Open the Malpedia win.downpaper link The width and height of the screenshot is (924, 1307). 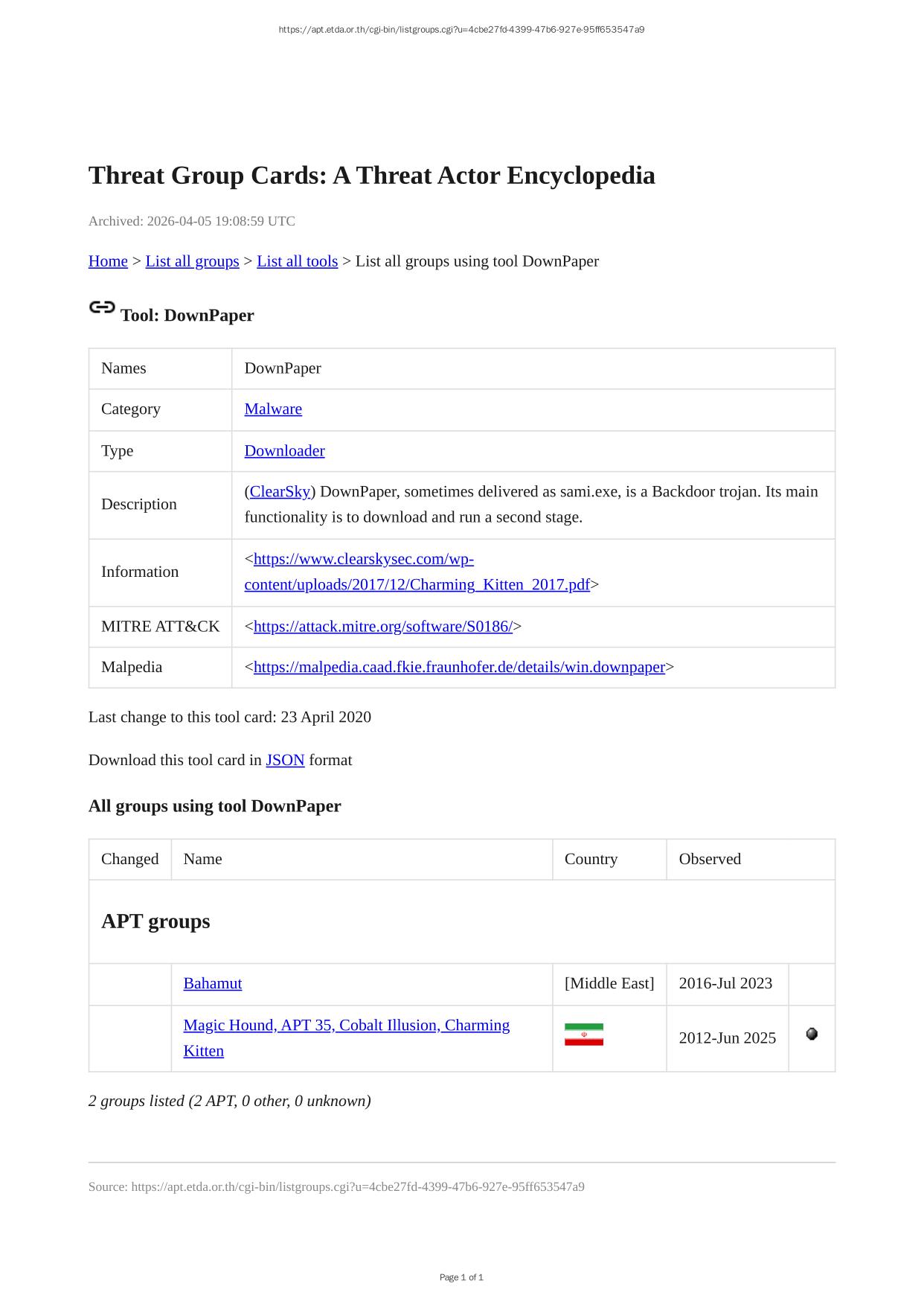(x=459, y=668)
